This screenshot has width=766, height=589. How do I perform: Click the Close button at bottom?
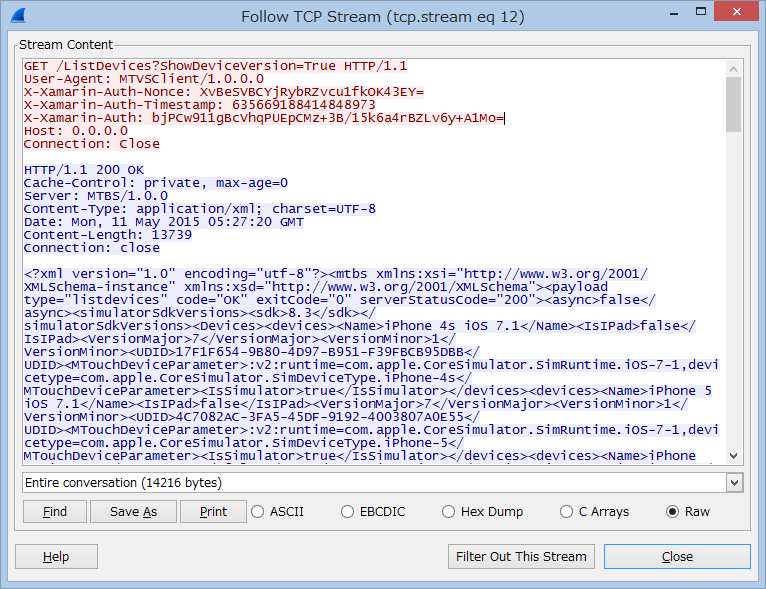pyautogui.click(x=677, y=557)
